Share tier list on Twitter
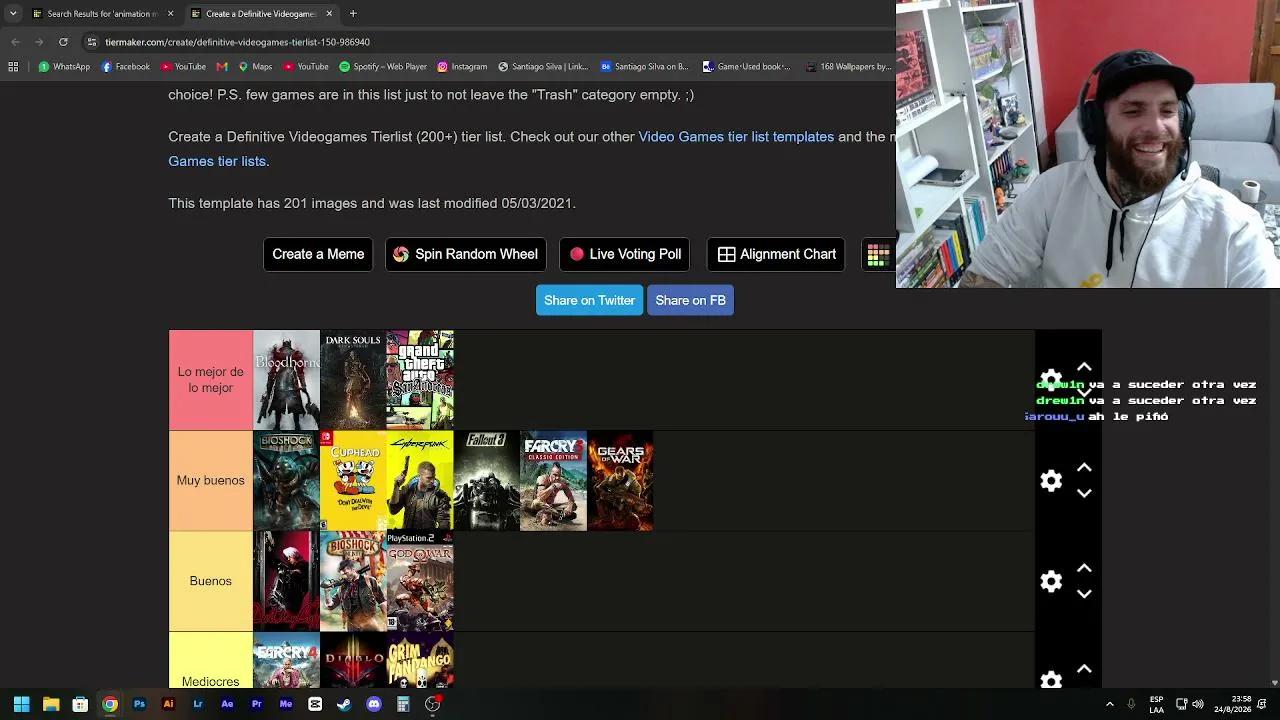Image resolution: width=1280 pixels, height=720 pixels. click(x=589, y=300)
